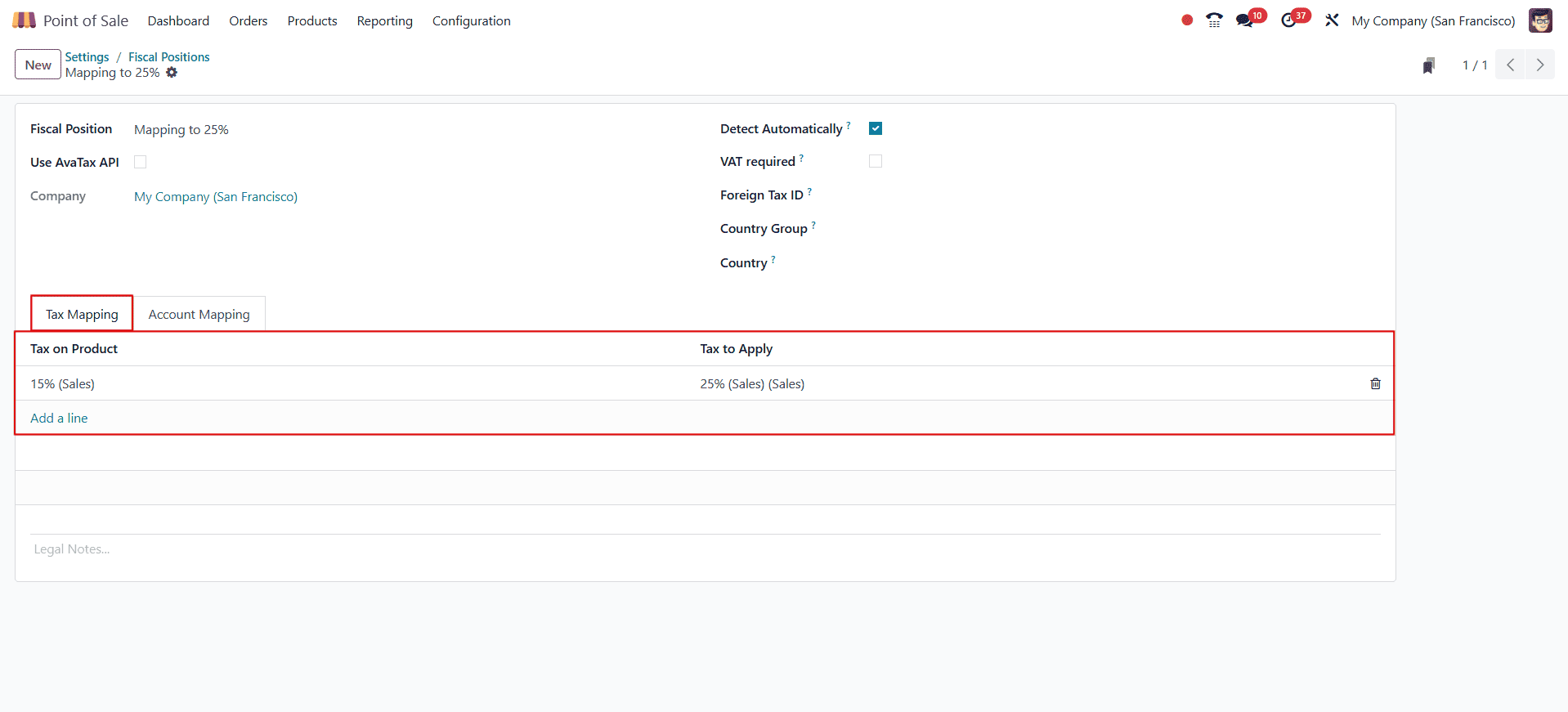Viewport: 1568px width, 712px height.
Task: Delete the 15% (Sales) tax mapping line
Action: (1375, 383)
